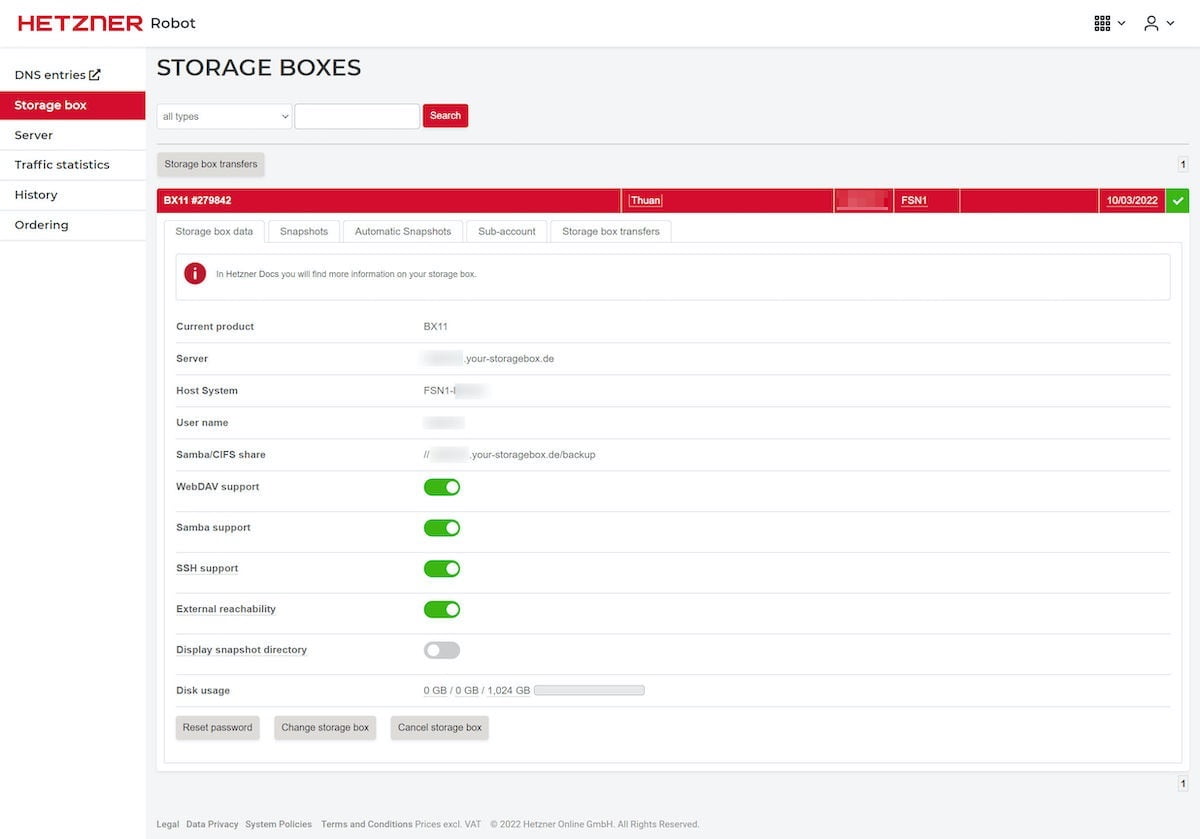Toggle SSH support off
Screen dimensions: 1200x839
[442, 569]
